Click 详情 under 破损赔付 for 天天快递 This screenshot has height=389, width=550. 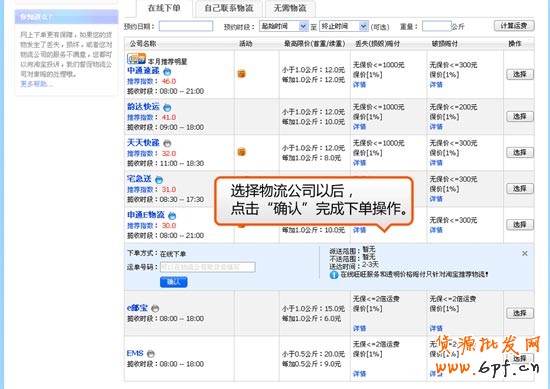(x=436, y=163)
